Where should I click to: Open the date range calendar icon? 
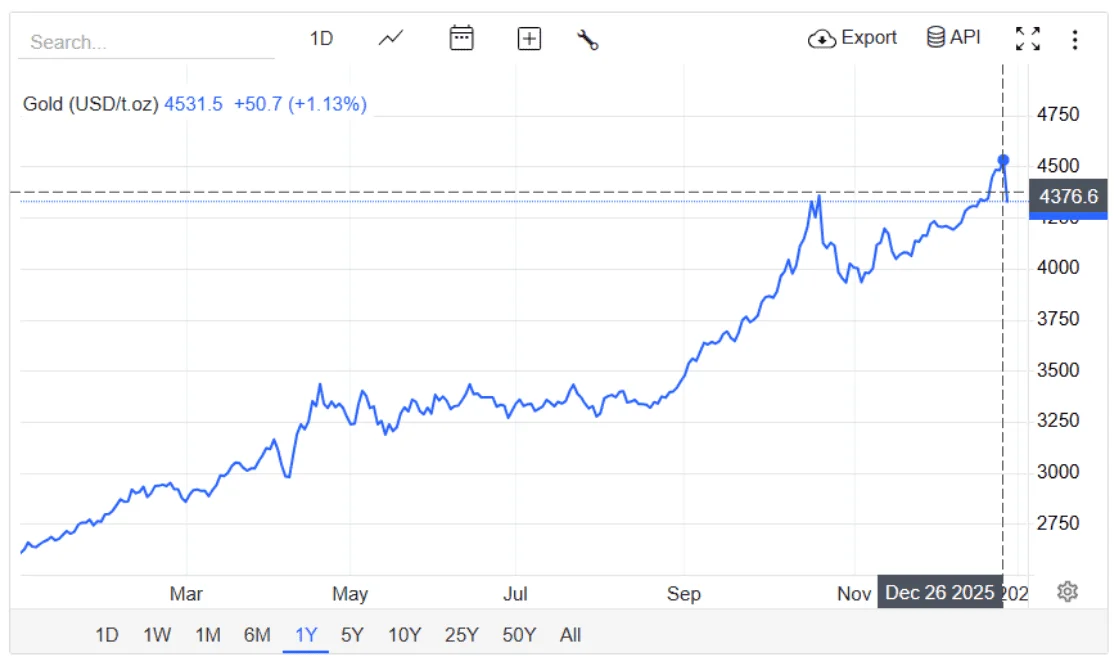(461, 38)
